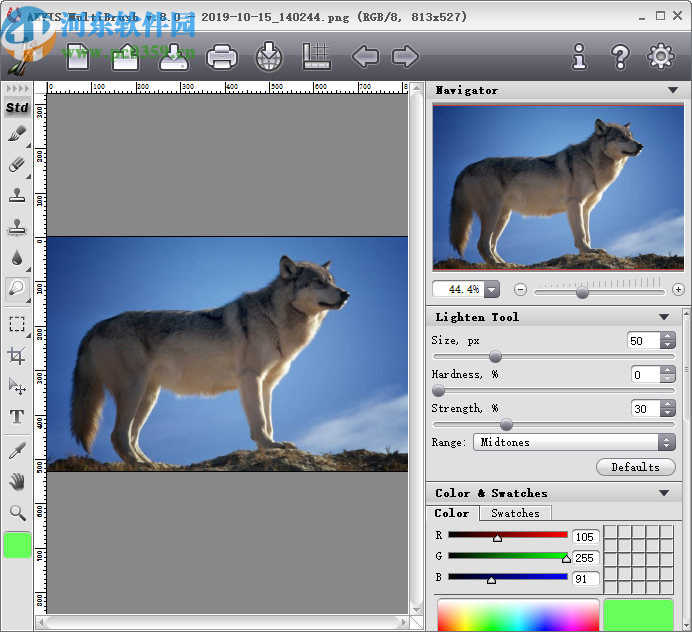Select the Color Brush tool

(17, 134)
